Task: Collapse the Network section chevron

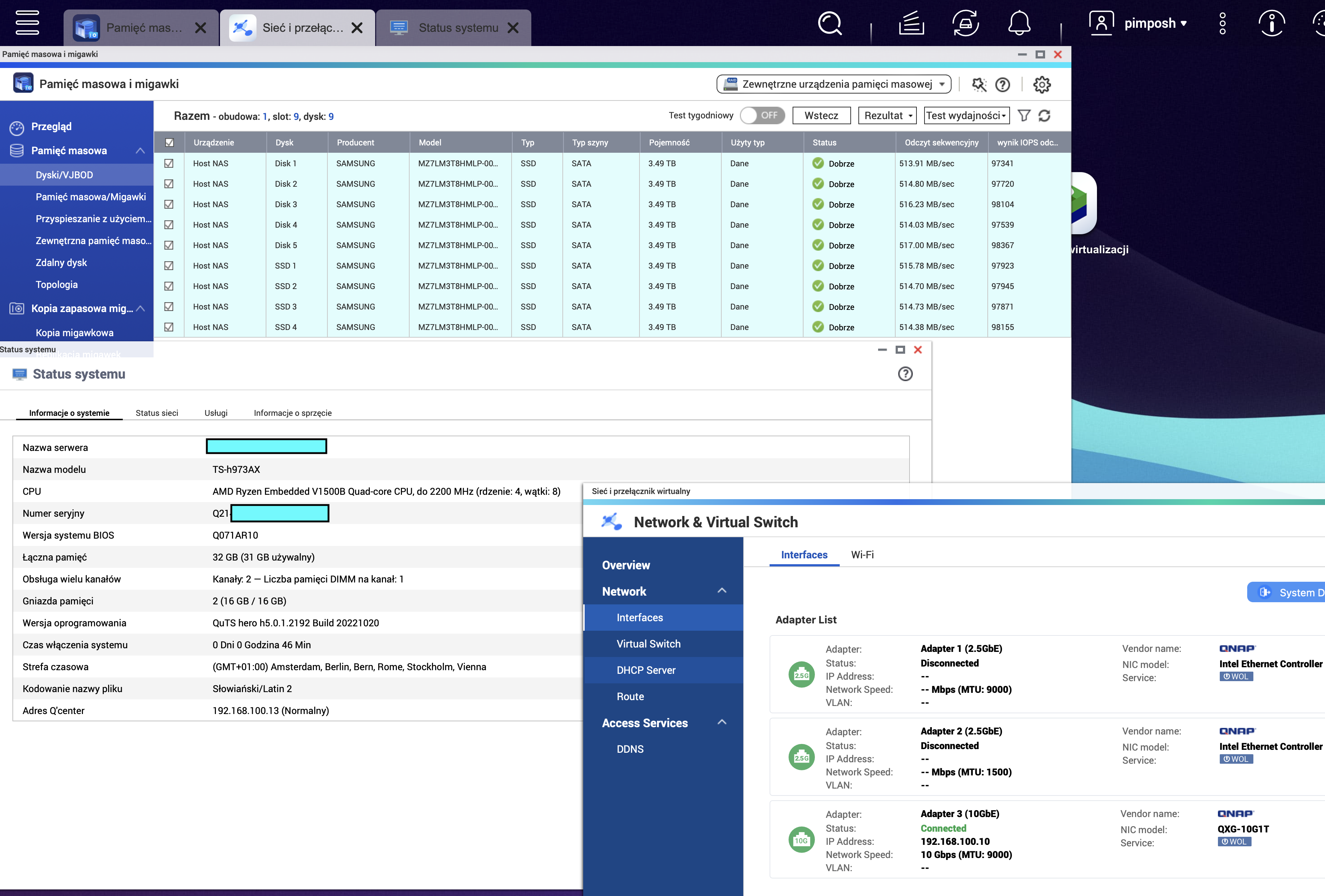Action: coord(722,591)
